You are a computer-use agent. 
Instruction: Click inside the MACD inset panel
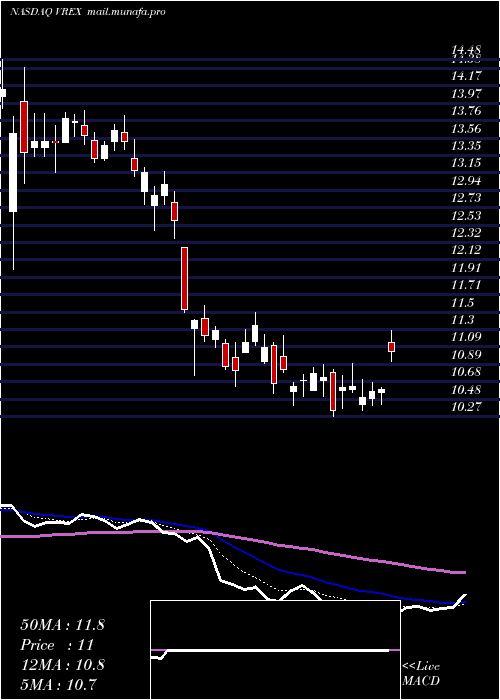(275, 650)
